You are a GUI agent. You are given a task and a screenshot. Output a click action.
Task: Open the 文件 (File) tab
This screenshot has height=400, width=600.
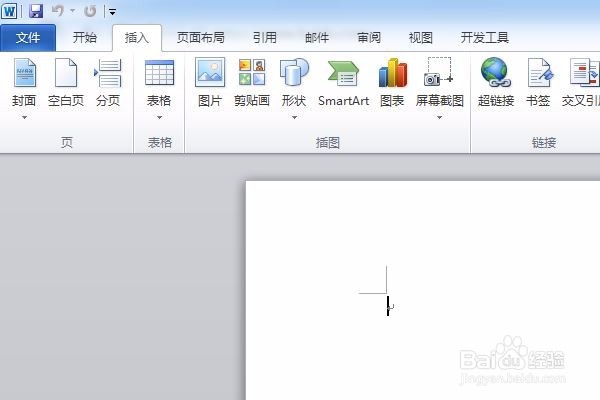[x=28, y=38]
